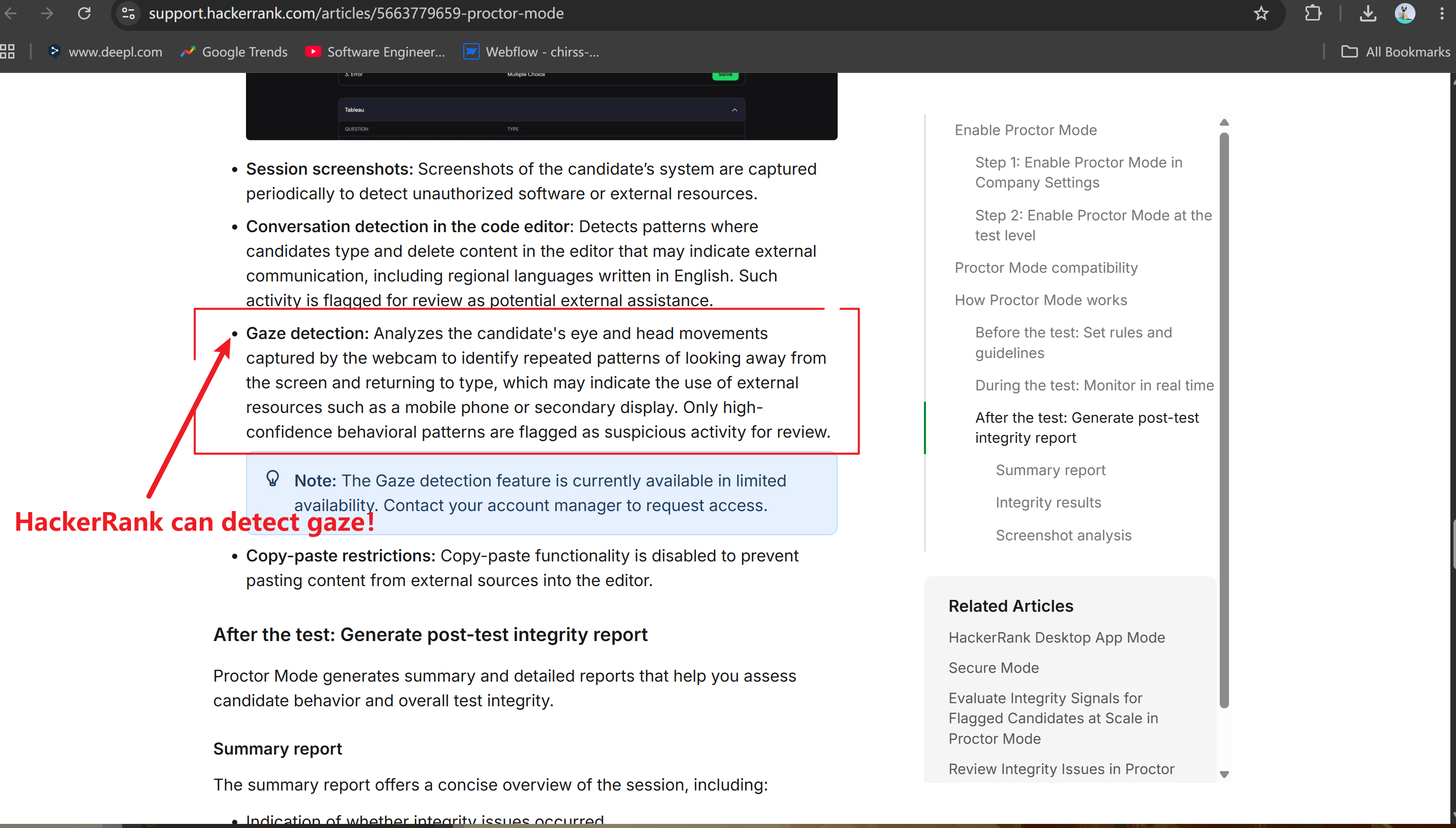Open the Software Engineer YouTube bookmark
This screenshot has height=828, width=1456.
pos(376,52)
